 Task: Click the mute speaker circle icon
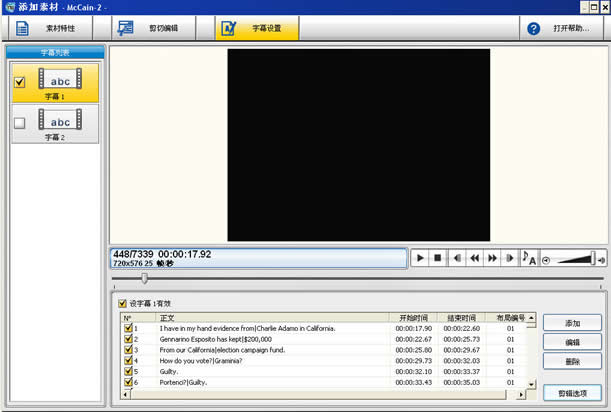pyautogui.click(x=546, y=260)
